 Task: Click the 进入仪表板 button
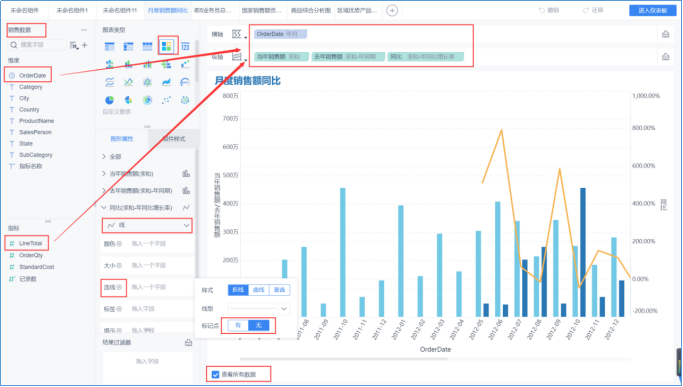(x=652, y=10)
